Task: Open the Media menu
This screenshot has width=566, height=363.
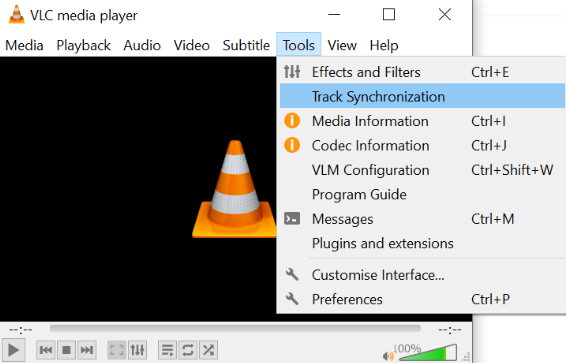Action: pos(24,45)
